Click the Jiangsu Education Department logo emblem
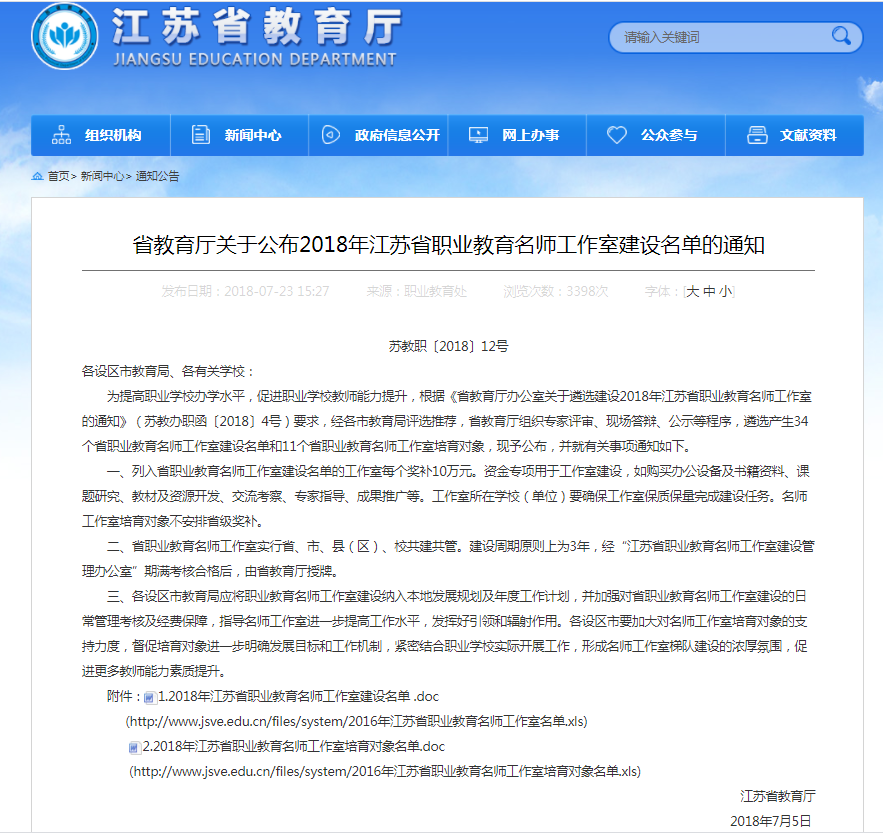The image size is (883, 837). click(64, 37)
